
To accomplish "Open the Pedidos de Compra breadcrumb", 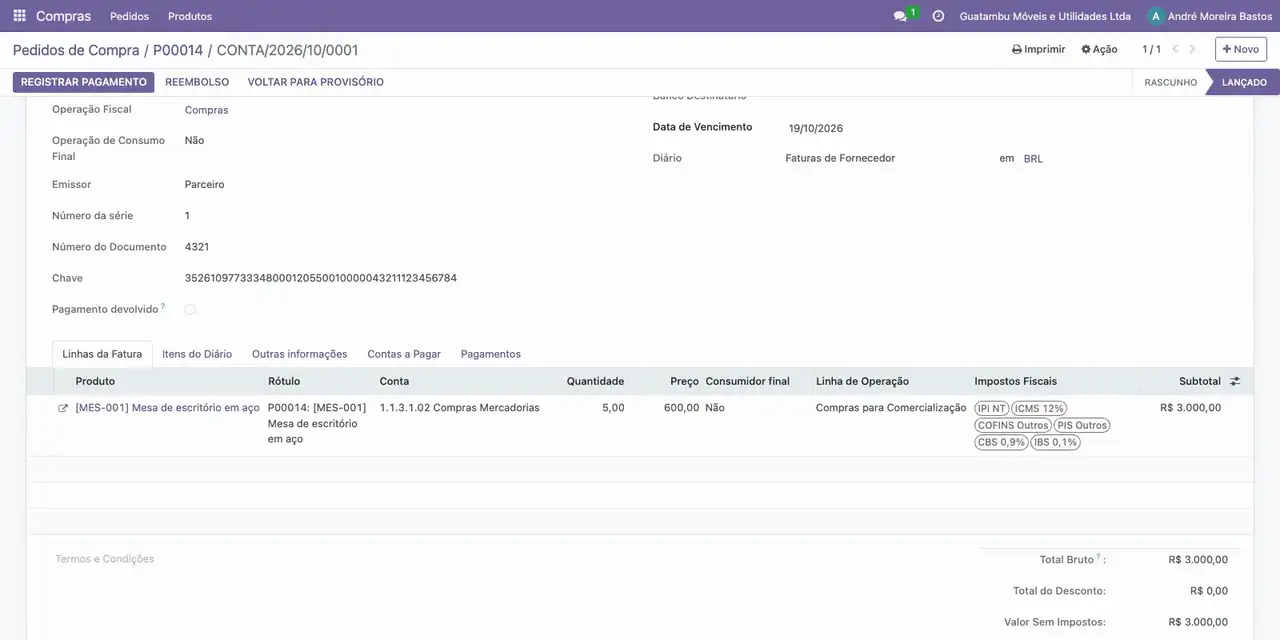I will point(76,50).
